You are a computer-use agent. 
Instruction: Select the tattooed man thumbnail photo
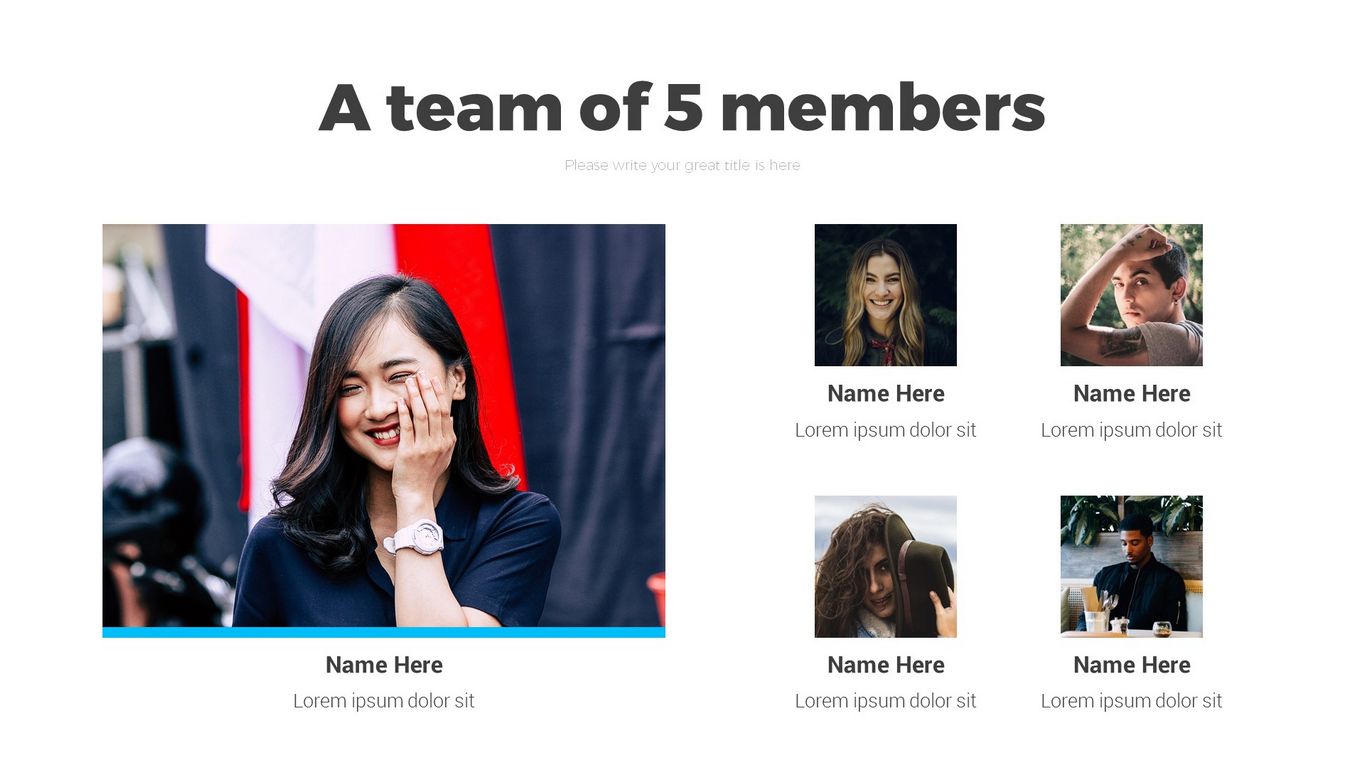click(1131, 295)
